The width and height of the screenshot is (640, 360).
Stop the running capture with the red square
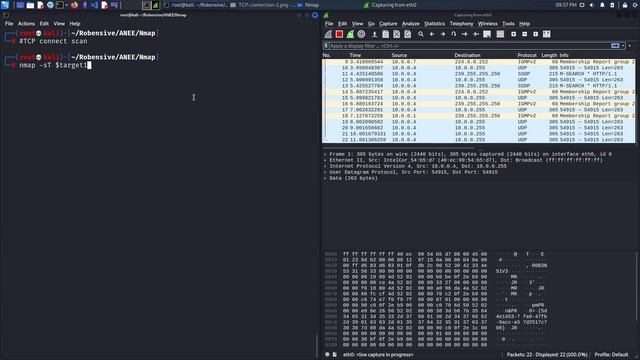coord(339,34)
